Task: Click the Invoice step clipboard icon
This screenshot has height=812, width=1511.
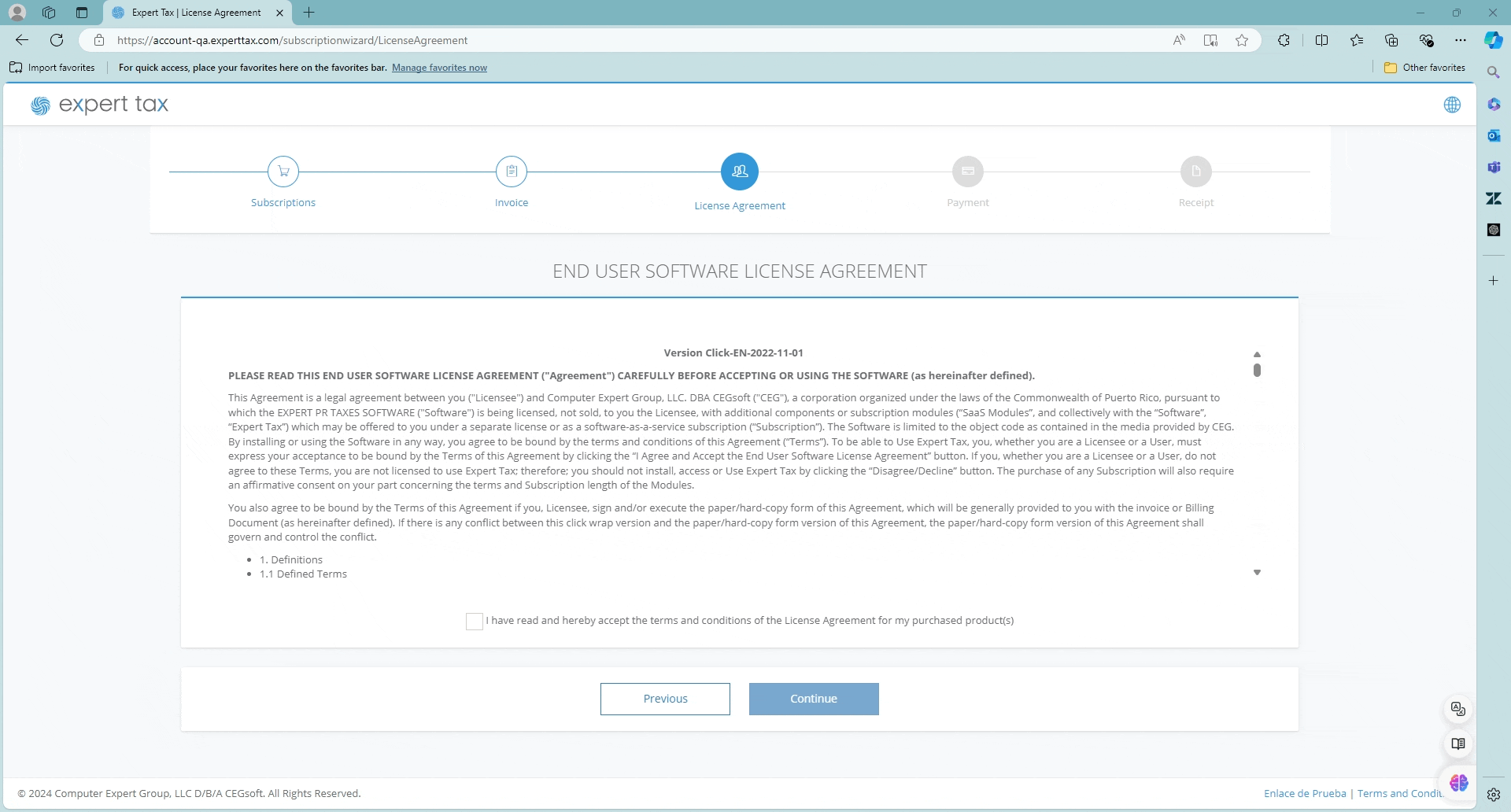Action: 512,172
